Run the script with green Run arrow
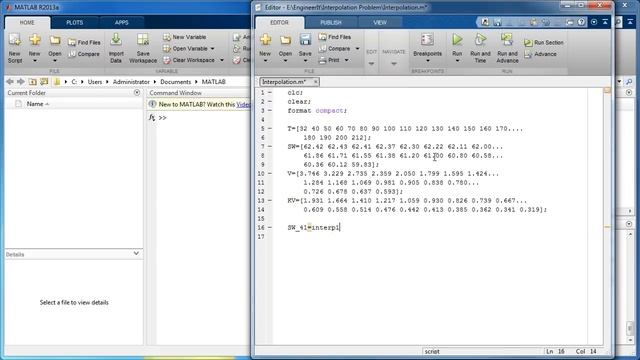The width and height of the screenshot is (640, 360). pyautogui.click(x=457, y=40)
